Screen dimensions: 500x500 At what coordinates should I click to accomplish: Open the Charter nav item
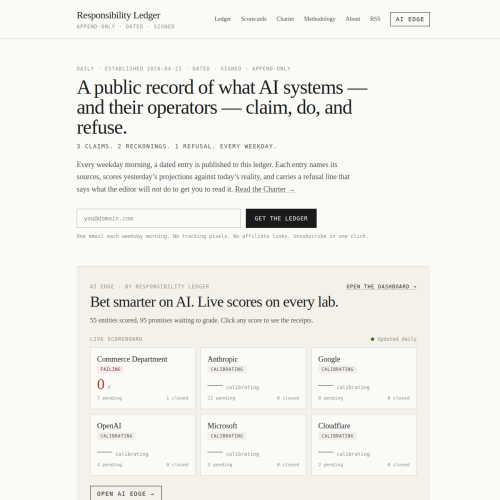click(x=285, y=19)
